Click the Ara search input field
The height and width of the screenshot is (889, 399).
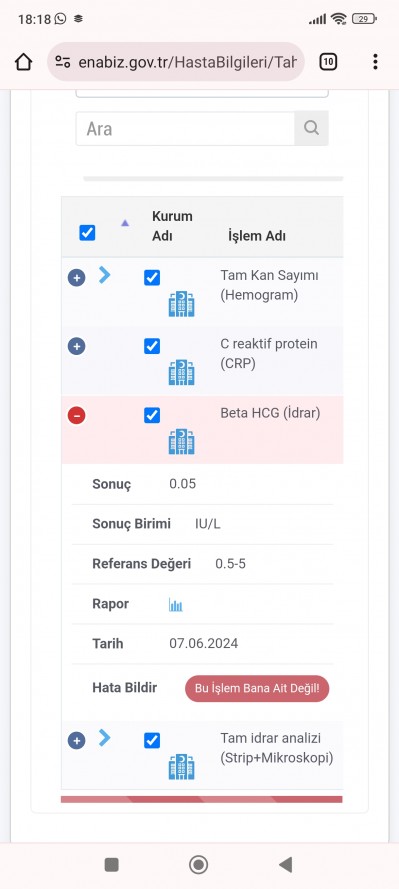185,128
